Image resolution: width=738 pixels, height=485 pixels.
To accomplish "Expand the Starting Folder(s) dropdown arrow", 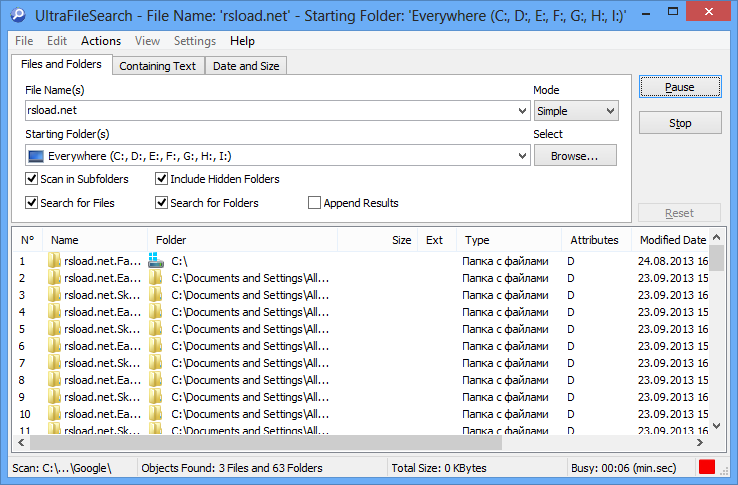I will tap(522, 156).
